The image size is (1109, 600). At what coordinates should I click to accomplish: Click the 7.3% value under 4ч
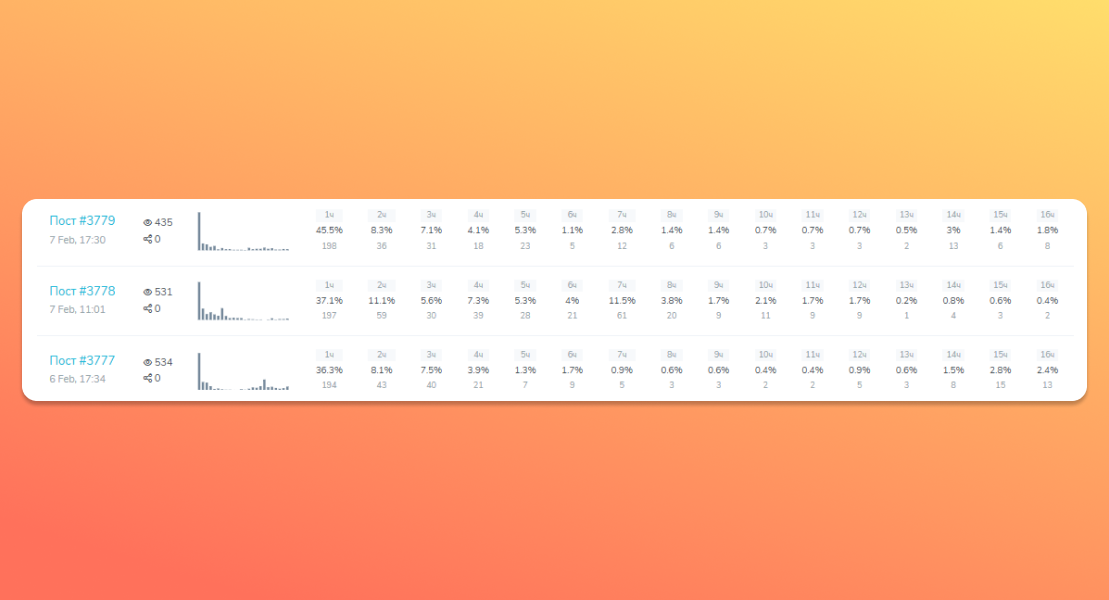(478, 301)
